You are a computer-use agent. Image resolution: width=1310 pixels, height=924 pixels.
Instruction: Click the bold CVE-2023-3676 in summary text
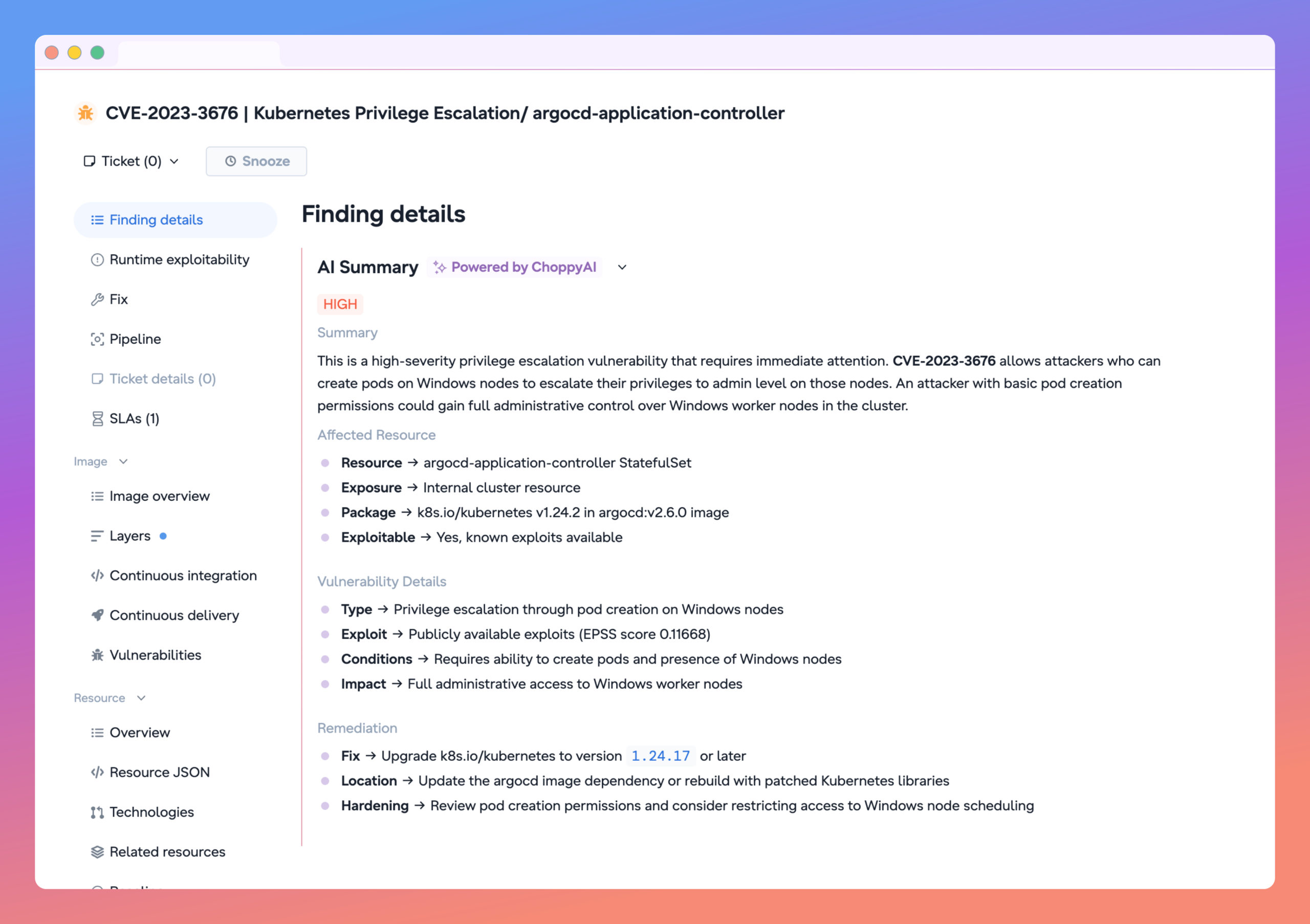tap(944, 361)
